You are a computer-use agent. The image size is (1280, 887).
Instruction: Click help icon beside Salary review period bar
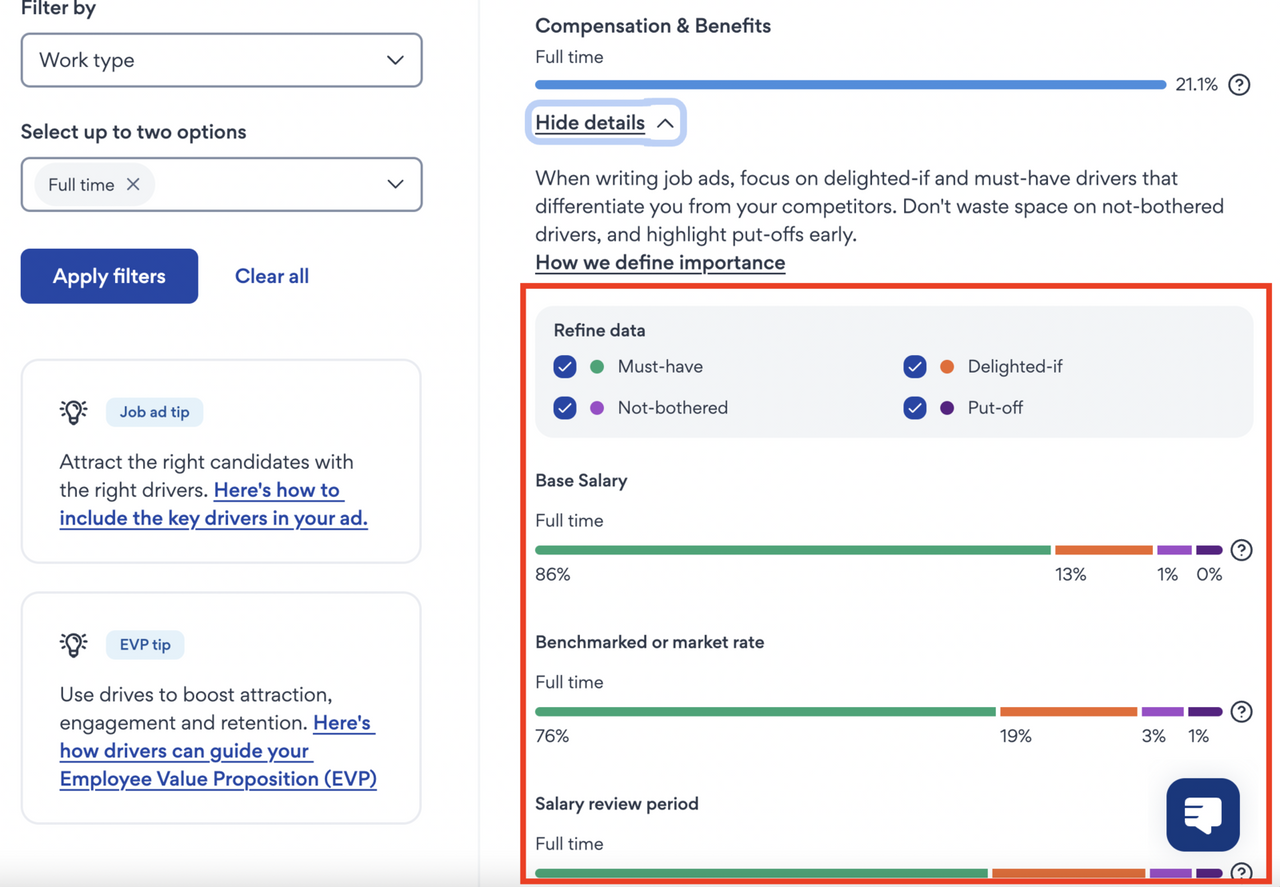1241,872
